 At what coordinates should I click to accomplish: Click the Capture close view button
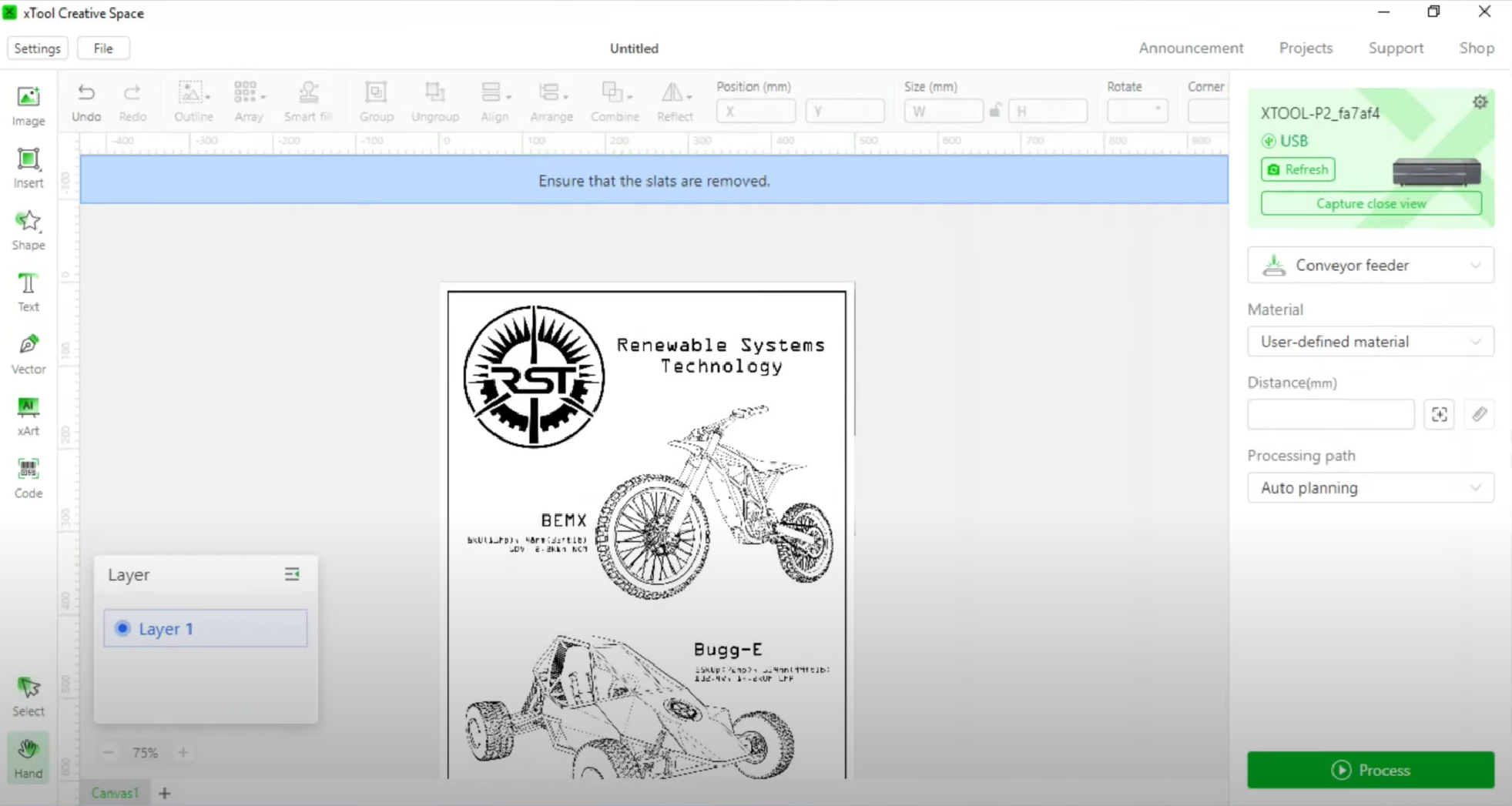[1370, 204]
